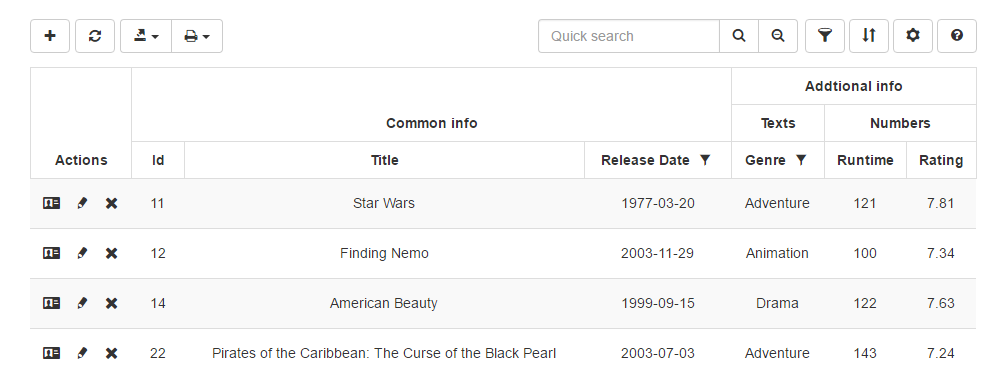The height and width of the screenshot is (377, 1005).
Task: Open table settings gear button
Action: [913, 36]
